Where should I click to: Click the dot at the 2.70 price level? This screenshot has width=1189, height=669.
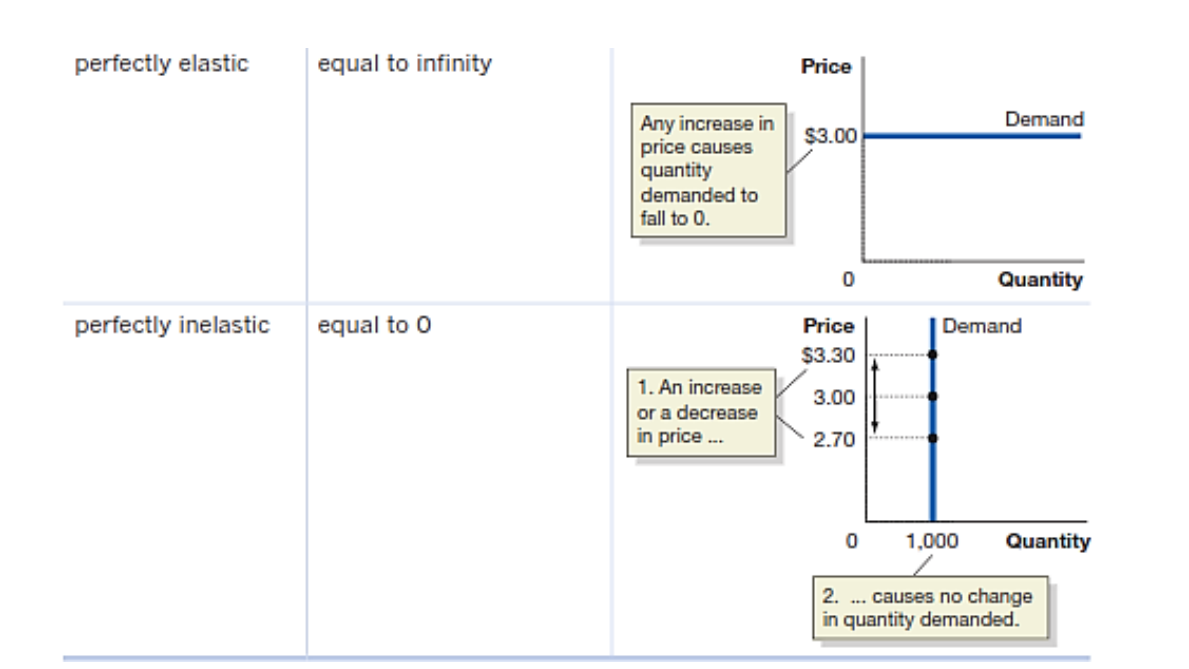(x=932, y=438)
